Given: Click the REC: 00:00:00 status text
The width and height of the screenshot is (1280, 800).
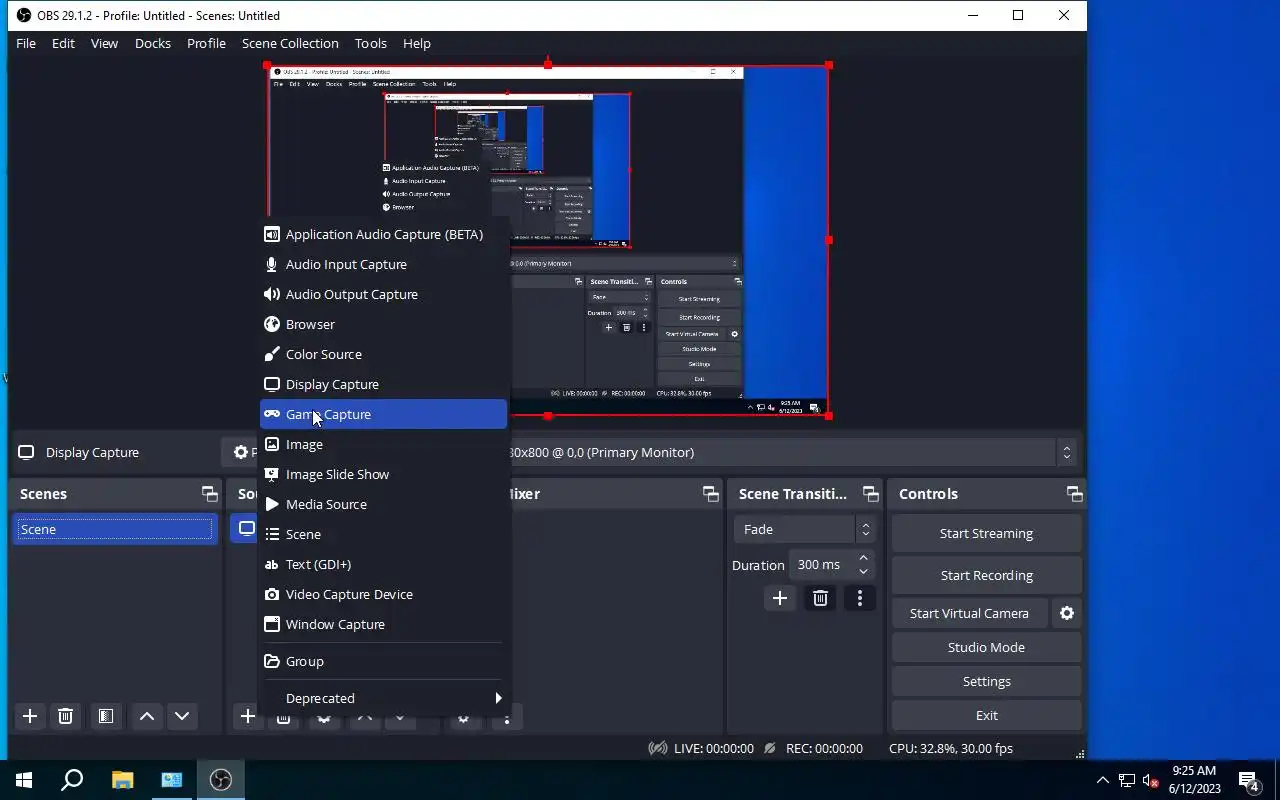Looking at the screenshot, I should point(824,748).
